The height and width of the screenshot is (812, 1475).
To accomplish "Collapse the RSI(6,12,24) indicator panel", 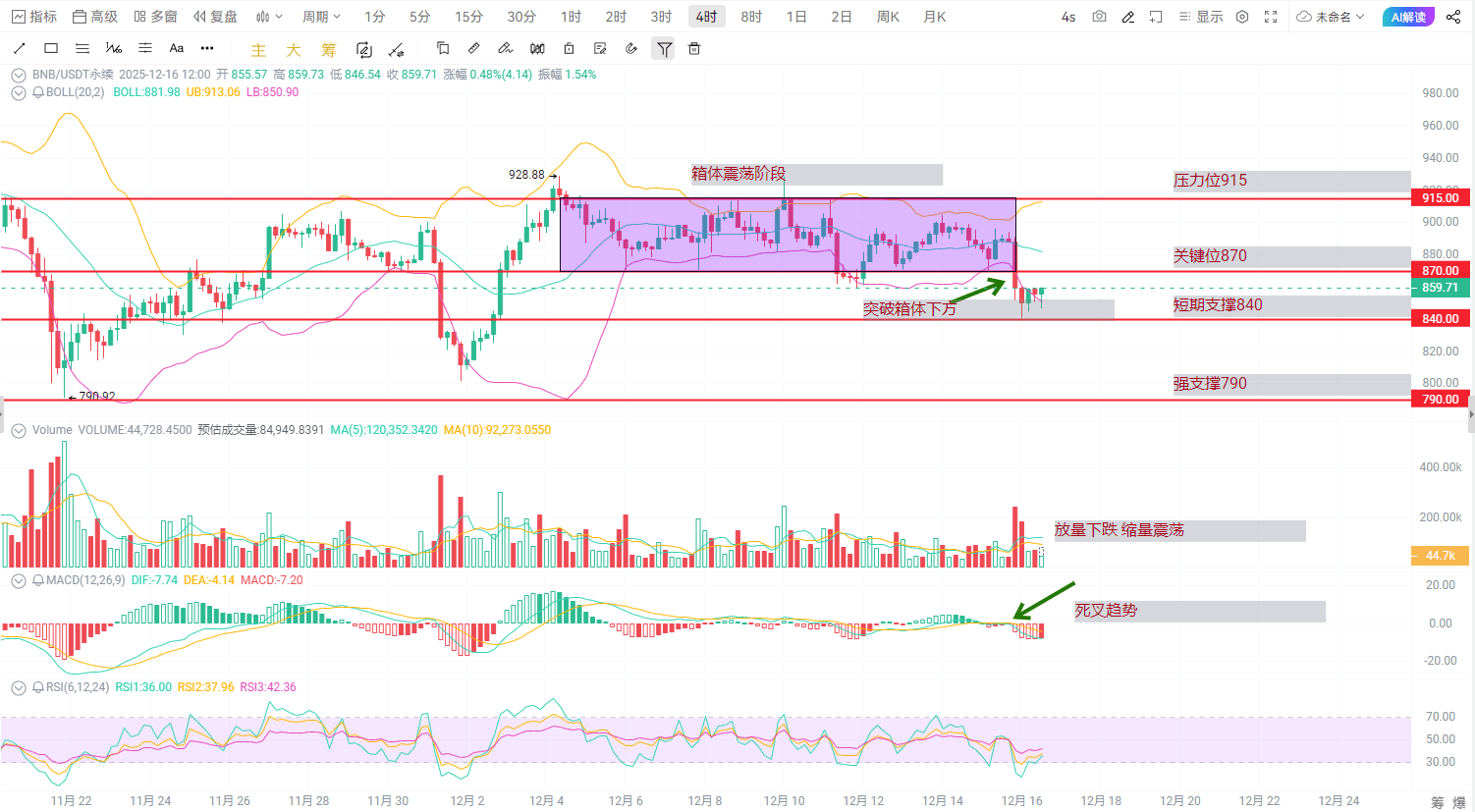I will tap(18, 687).
